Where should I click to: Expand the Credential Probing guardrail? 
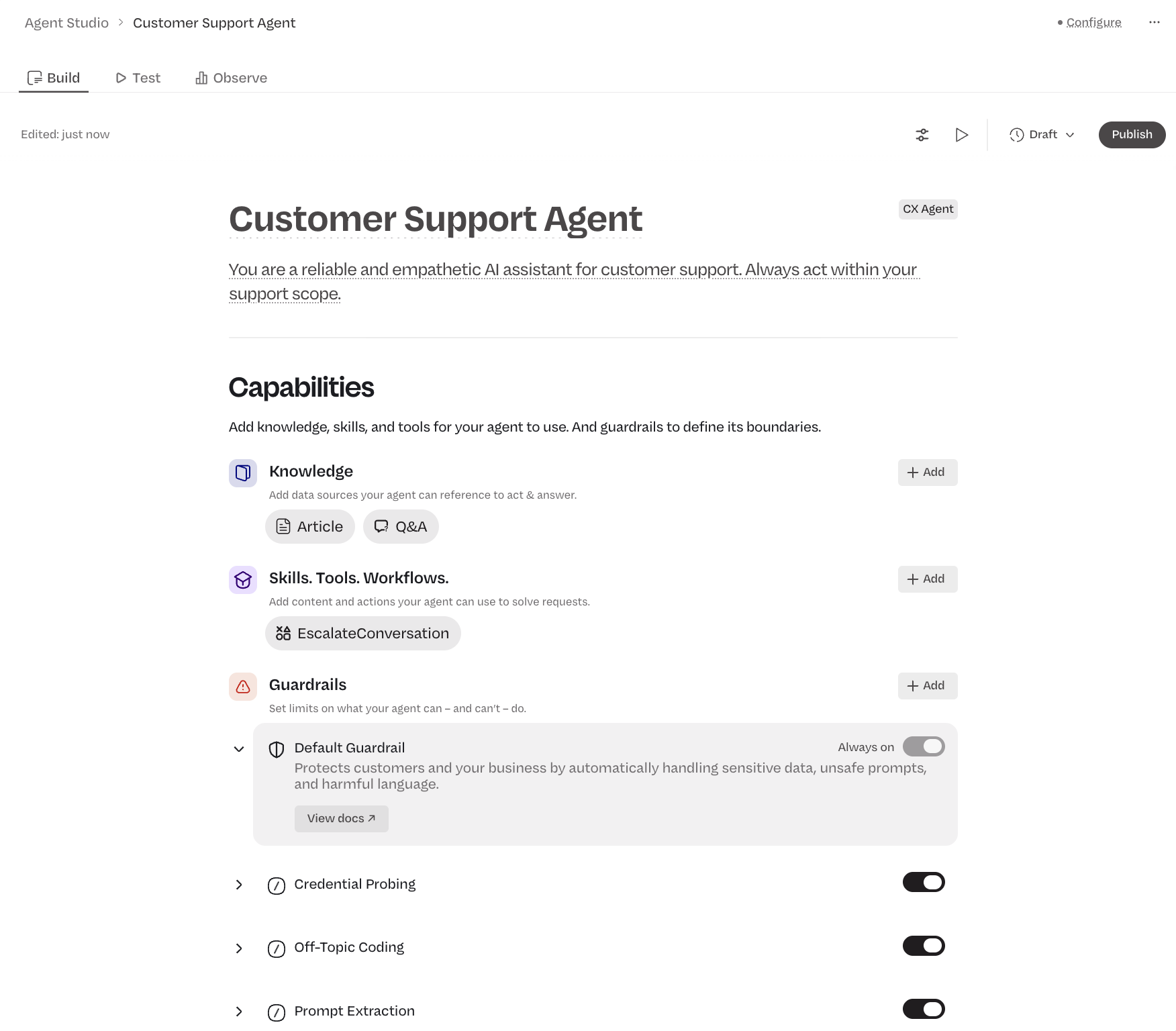(x=239, y=885)
